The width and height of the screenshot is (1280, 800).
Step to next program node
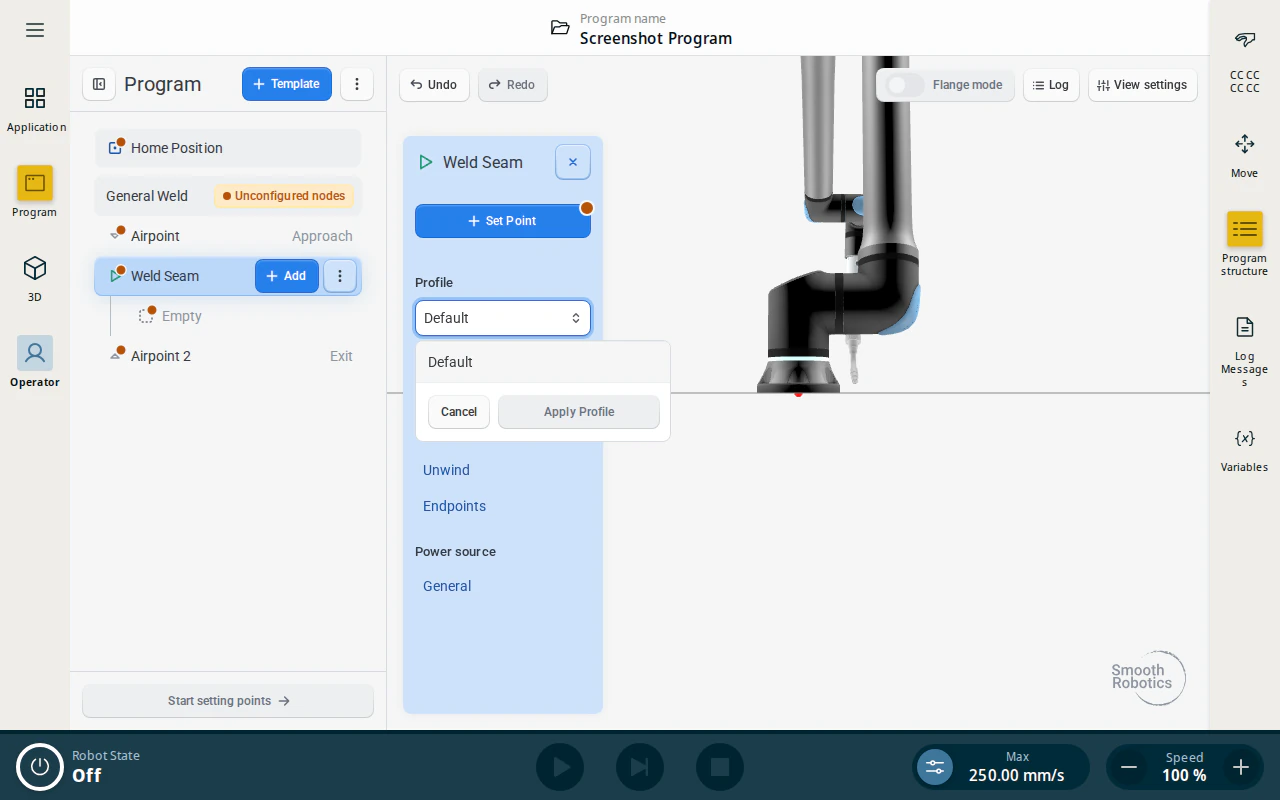[x=640, y=767]
